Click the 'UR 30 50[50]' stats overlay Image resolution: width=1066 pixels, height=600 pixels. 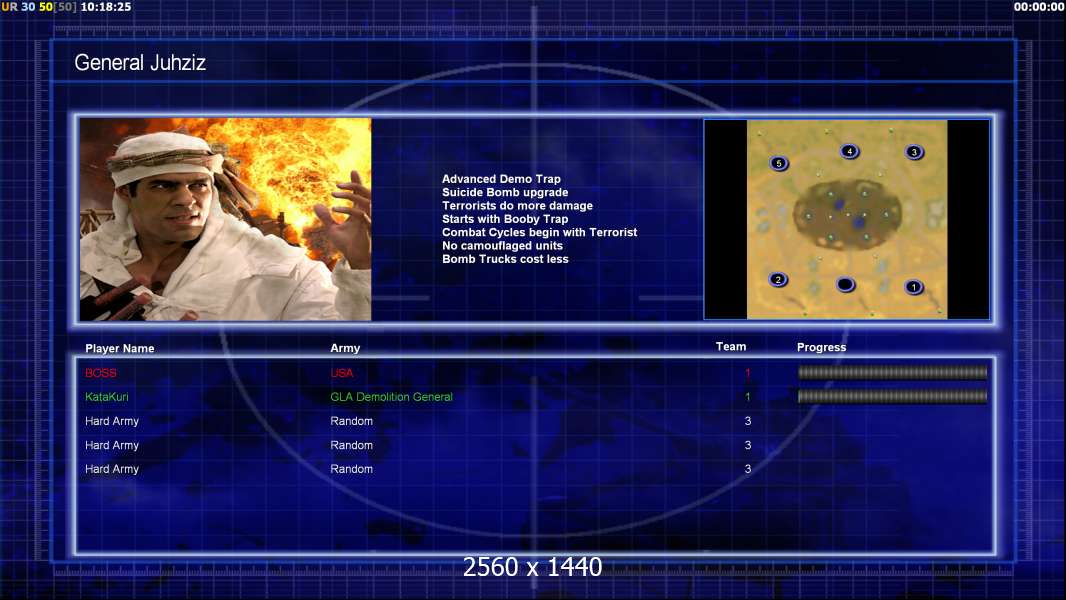tap(39, 7)
